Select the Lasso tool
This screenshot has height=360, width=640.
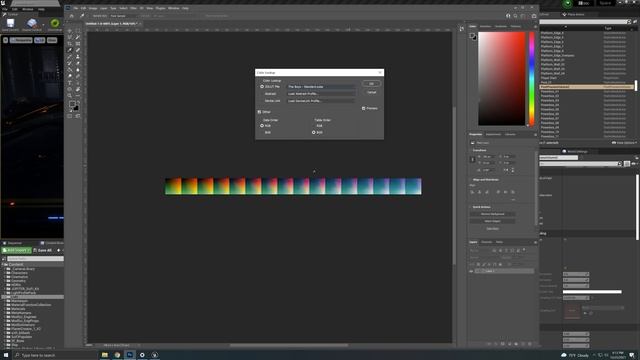(70, 37)
